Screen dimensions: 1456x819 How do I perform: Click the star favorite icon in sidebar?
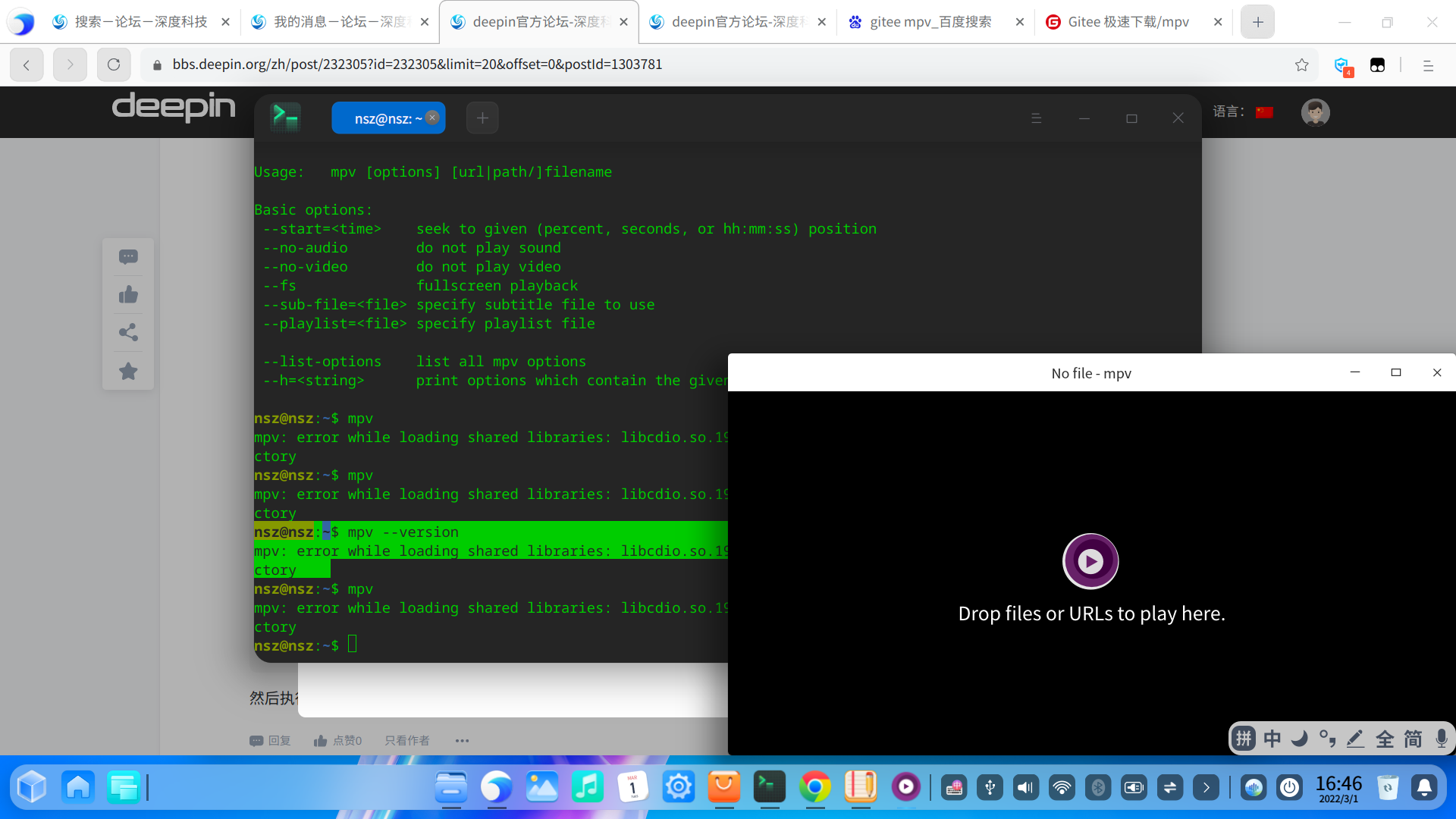(128, 371)
